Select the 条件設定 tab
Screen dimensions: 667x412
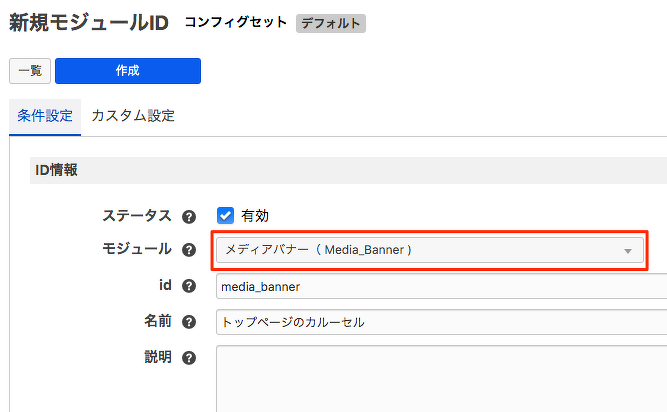point(45,116)
